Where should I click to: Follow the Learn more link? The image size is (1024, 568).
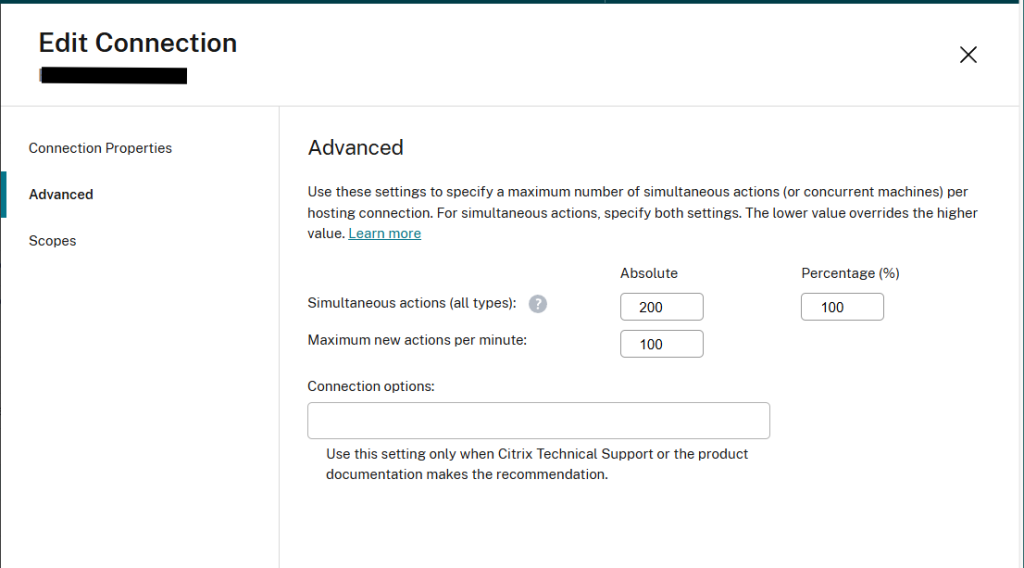point(385,234)
